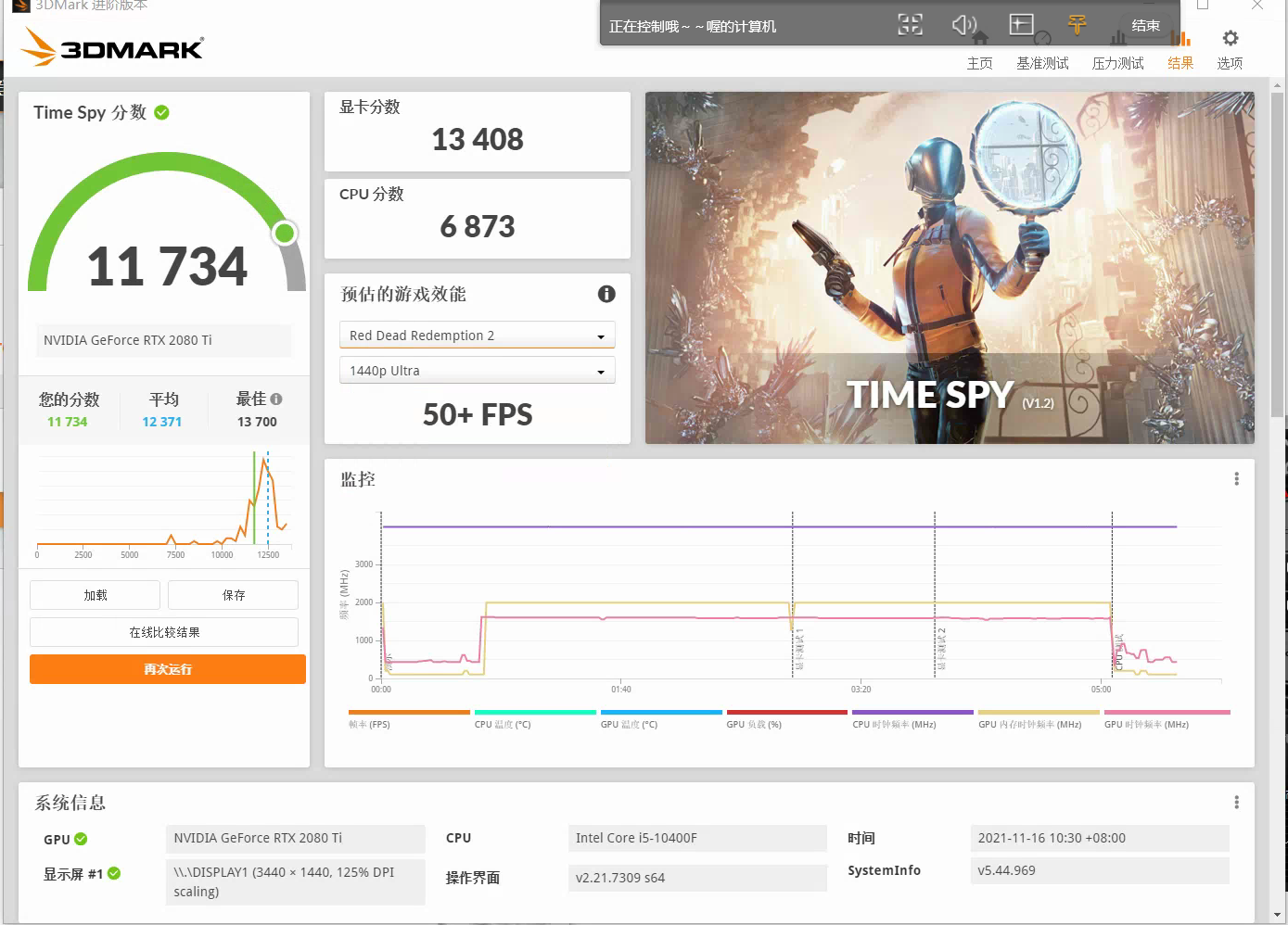Image resolution: width=1288 pixels, height=925 pixels.
Task: Click the score distribution chart
Action: pos(164,505)
